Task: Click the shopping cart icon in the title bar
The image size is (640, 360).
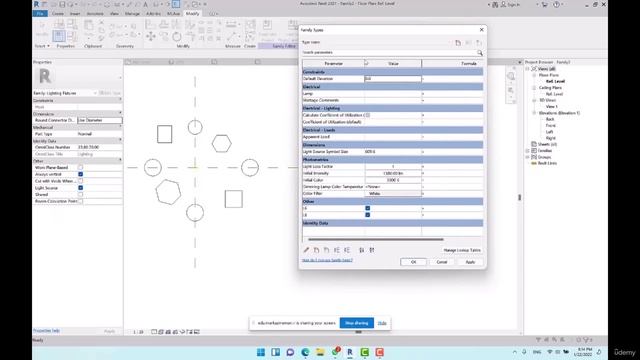Action: [544, 4]
